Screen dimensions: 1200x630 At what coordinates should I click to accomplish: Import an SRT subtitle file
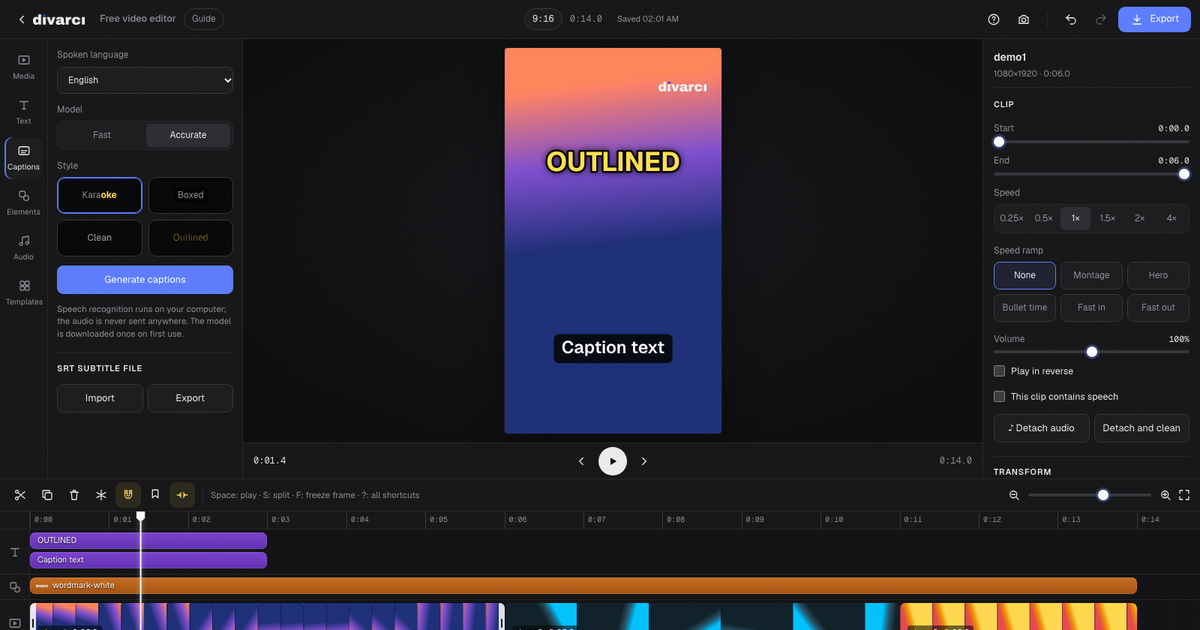point(100,398)
